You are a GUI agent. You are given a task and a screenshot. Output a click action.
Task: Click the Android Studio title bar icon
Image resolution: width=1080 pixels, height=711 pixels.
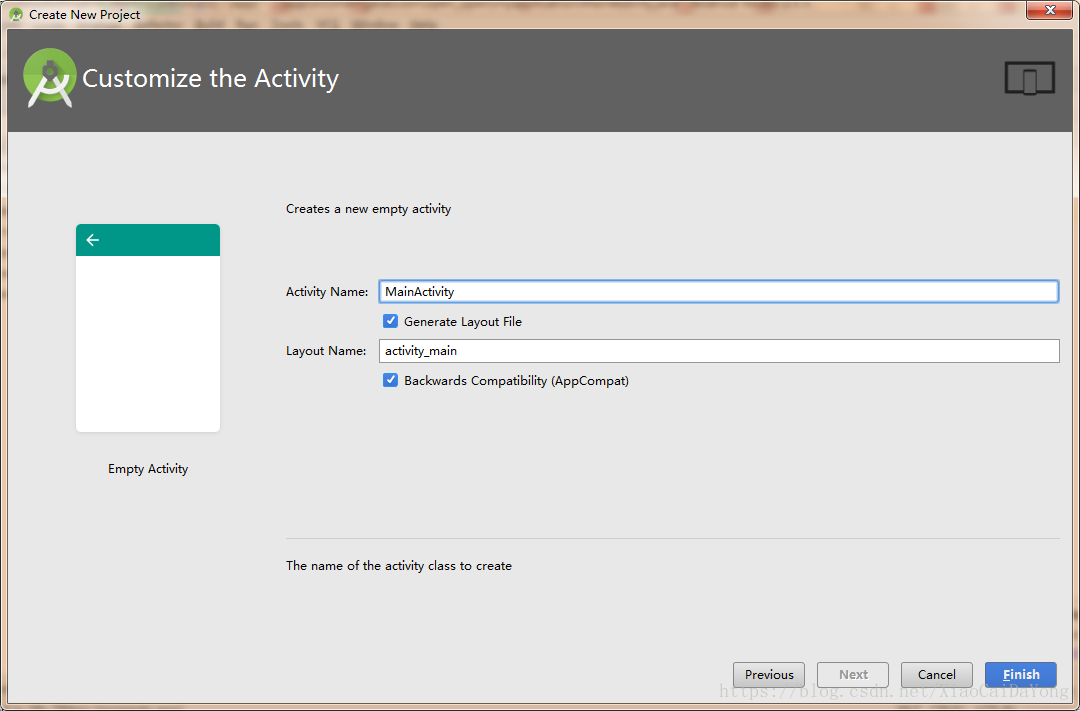(x=16, y=14)
